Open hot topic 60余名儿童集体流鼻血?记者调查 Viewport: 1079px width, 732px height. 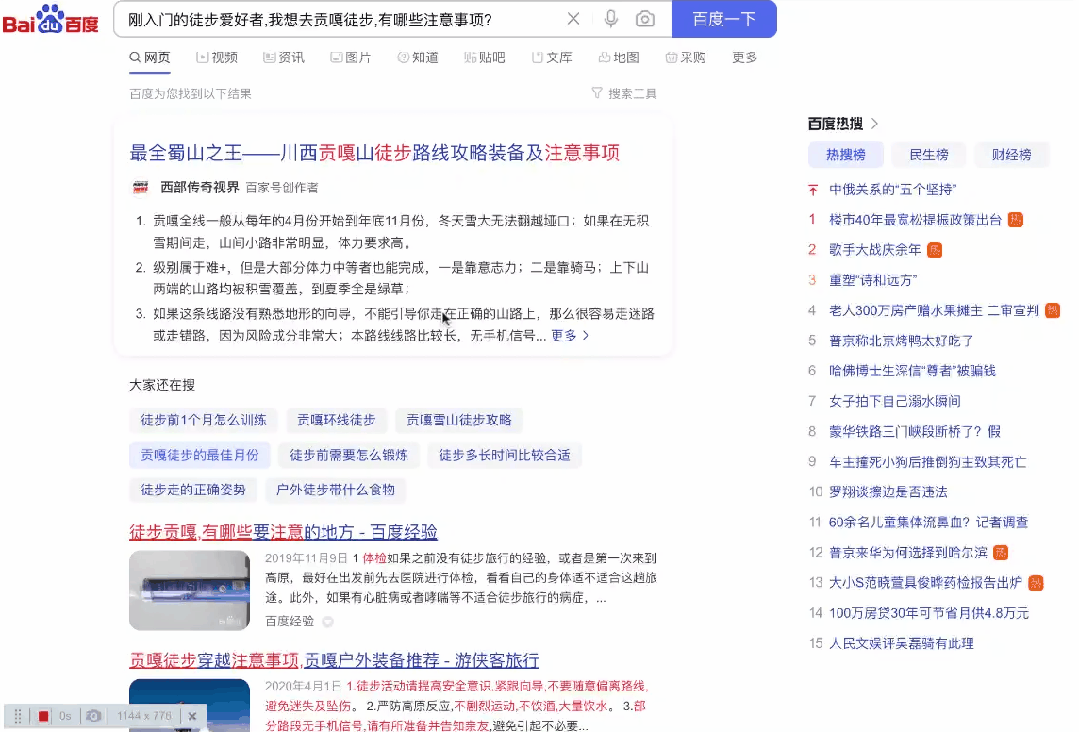coord(928,522)
